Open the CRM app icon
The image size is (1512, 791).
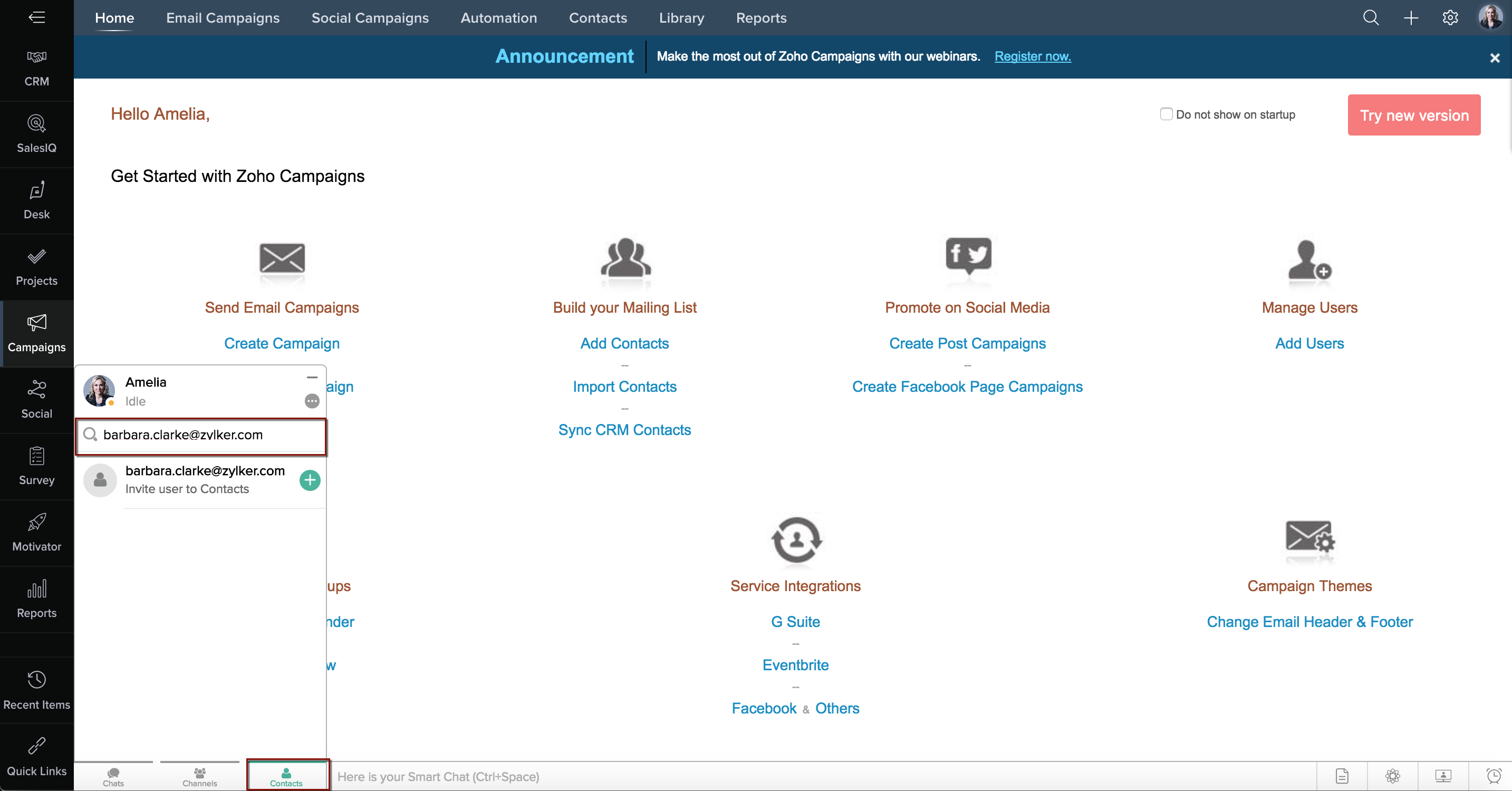(36, 67)
